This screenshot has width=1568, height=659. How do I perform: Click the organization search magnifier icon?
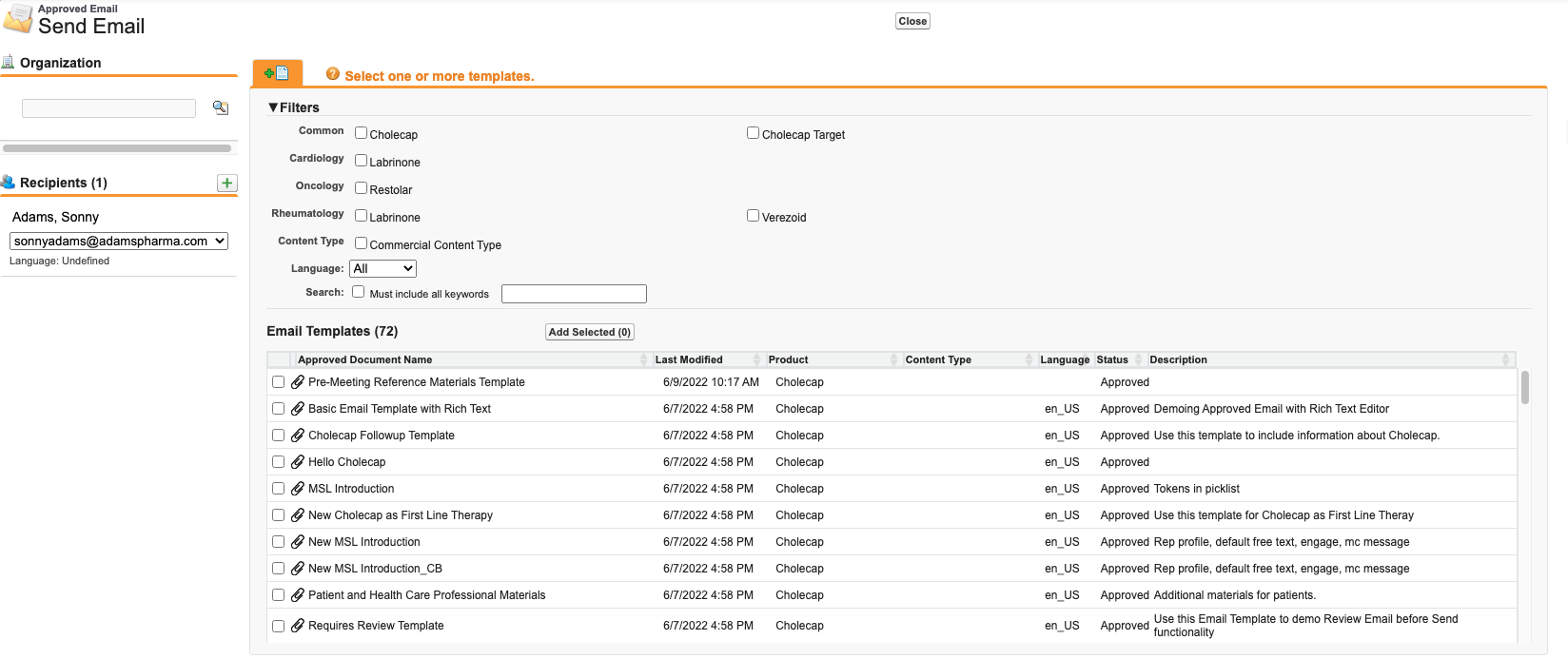[x=221, y=107]
